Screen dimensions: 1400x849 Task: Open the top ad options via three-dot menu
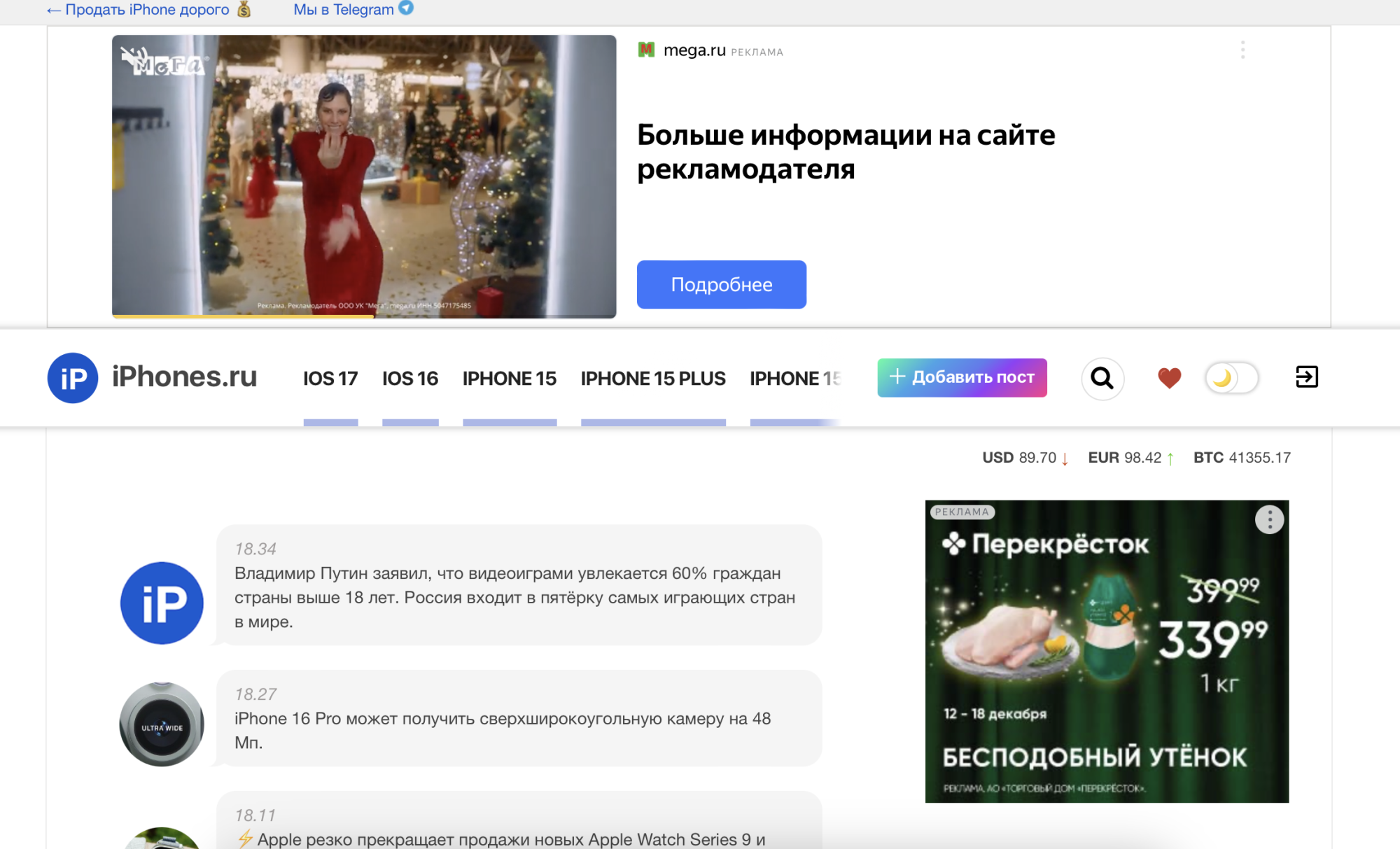[1242, 50]
